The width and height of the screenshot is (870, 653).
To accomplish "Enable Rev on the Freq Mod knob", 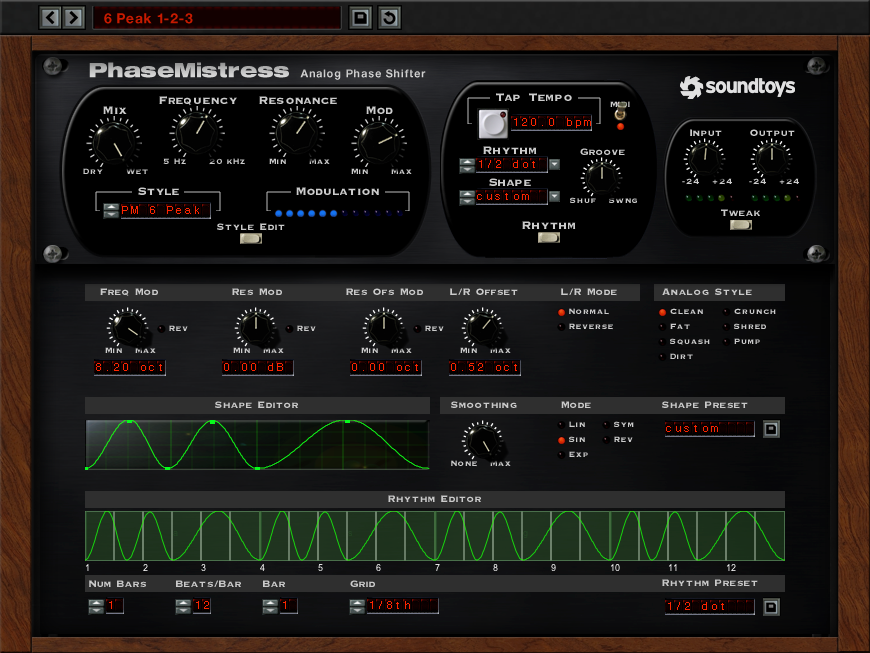I will click(162, 328).
